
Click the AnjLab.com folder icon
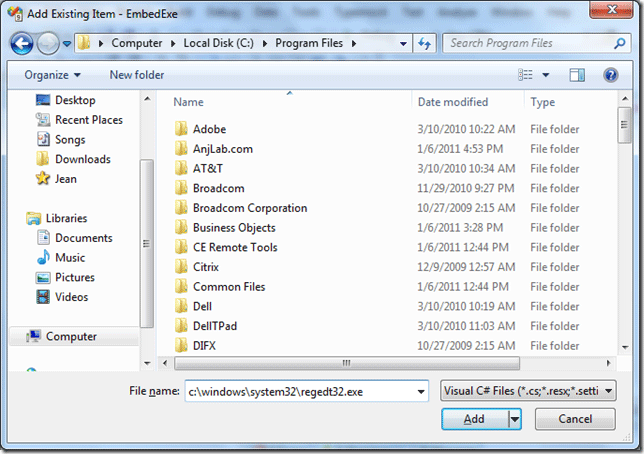click(x=181, y=149)
